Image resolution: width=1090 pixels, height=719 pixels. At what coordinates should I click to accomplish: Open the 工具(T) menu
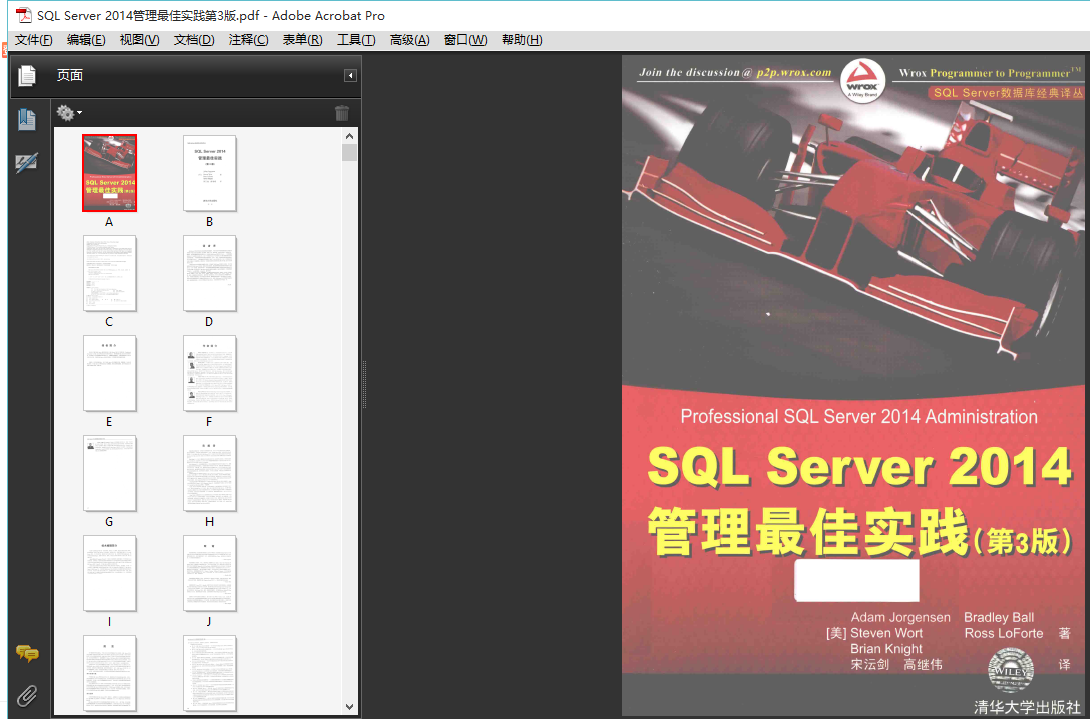click(x=356, y=40)
